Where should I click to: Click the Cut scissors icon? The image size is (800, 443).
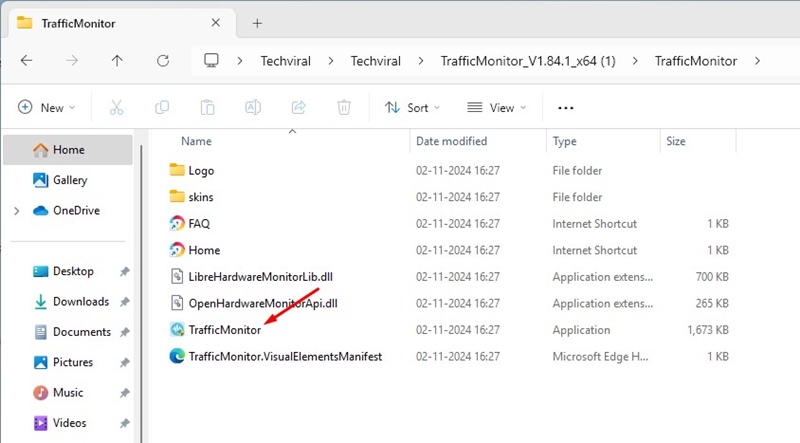pos(116,108)
